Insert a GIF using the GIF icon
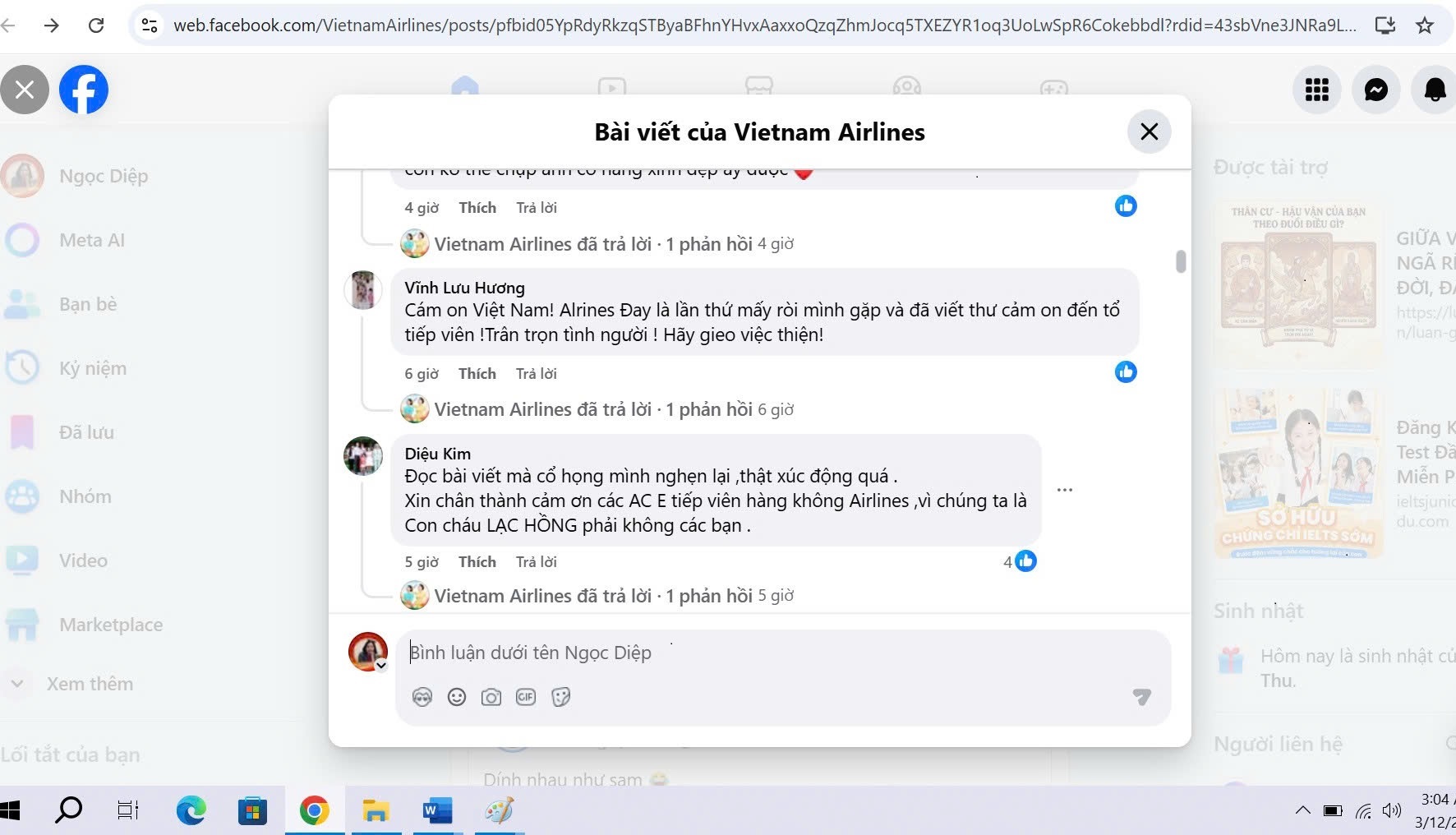The width and height of the screenshot is (1456, 835). (x=526, y=697)
